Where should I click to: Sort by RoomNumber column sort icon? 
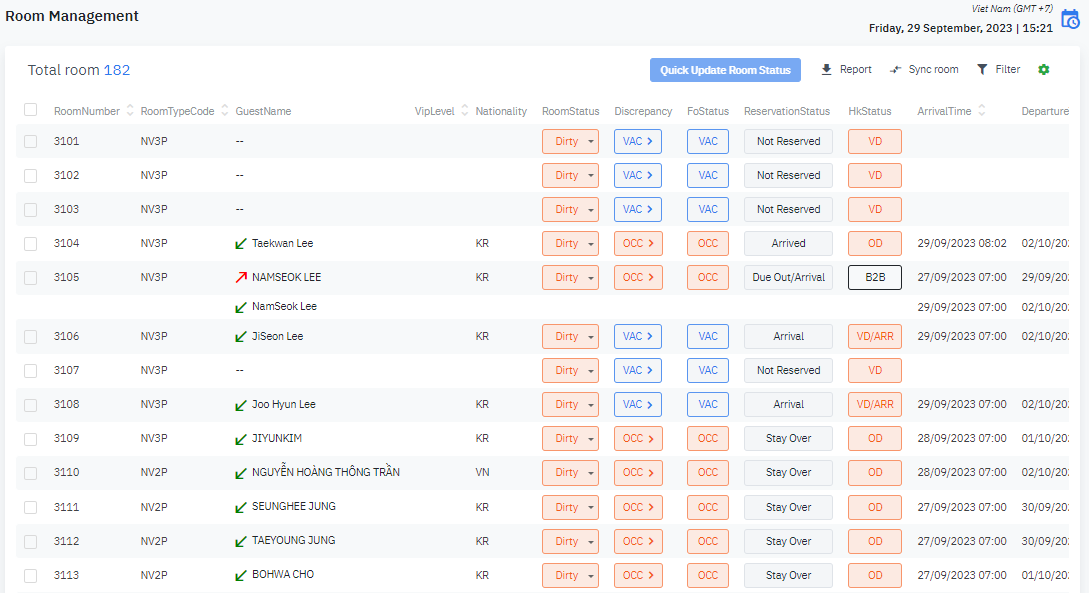point(129,111)
